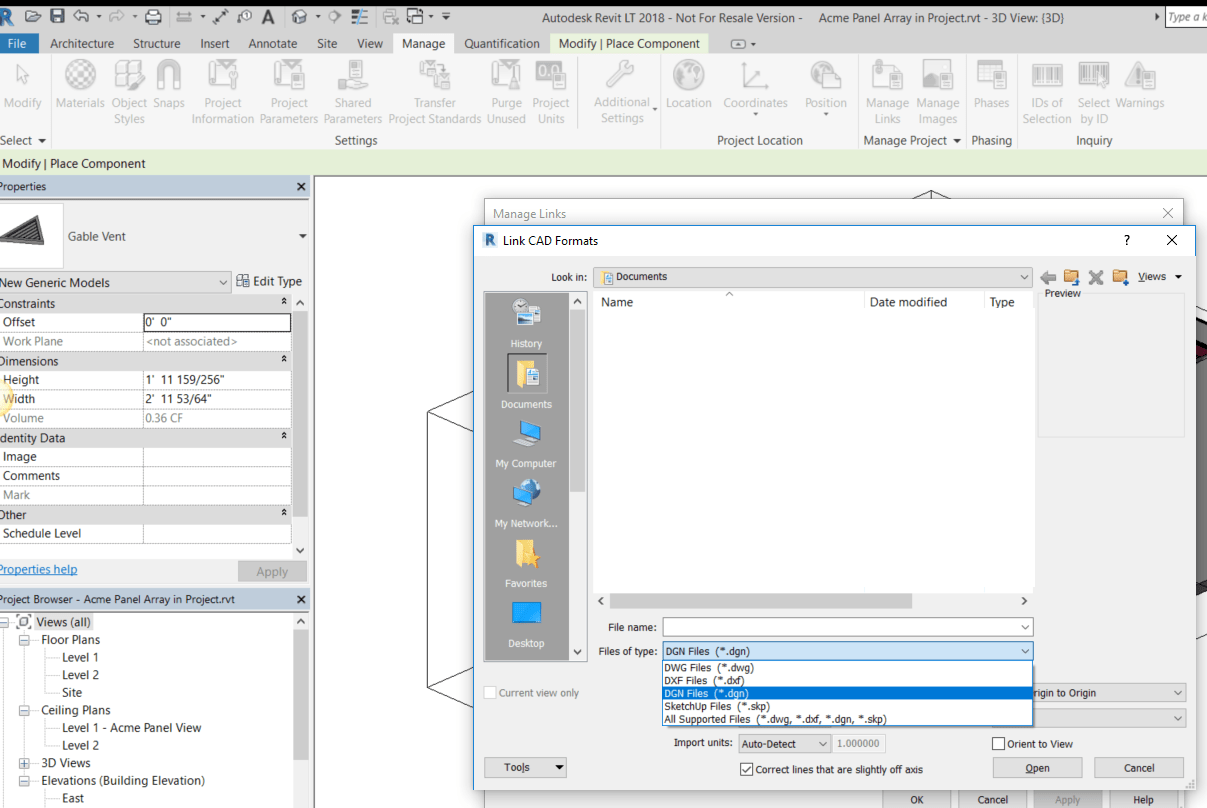Click the delete X icon in dialog toolbar
Screen dimensions: 1207x808
click(1095, 277)
